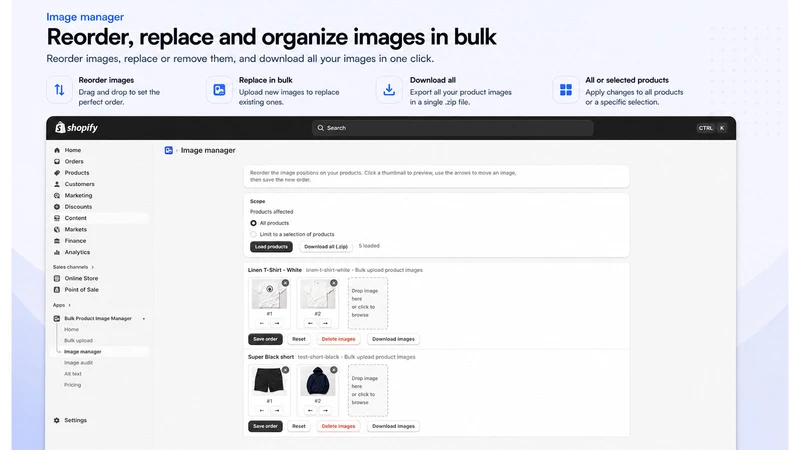800x450 pixels.
Task: Reset order for Linen T-Shirt - White
Action: [298, 339]
